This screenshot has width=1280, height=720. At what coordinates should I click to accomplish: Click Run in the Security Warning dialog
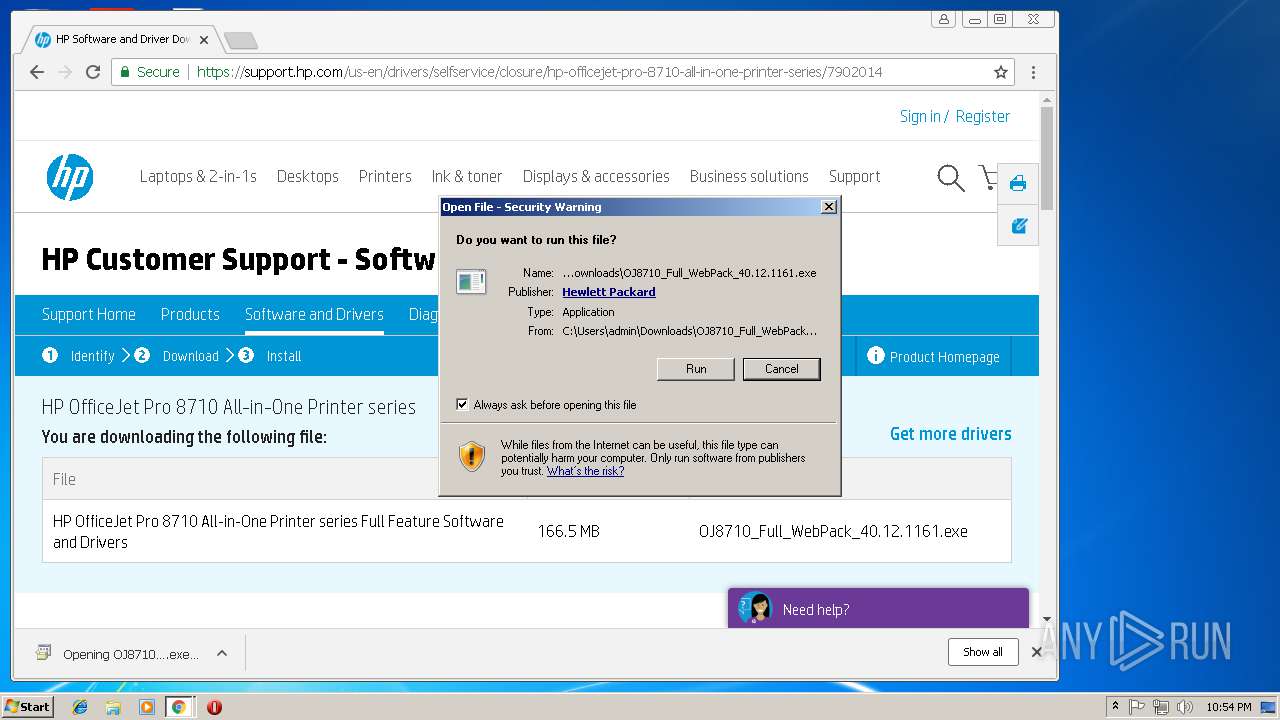(696, 369)
